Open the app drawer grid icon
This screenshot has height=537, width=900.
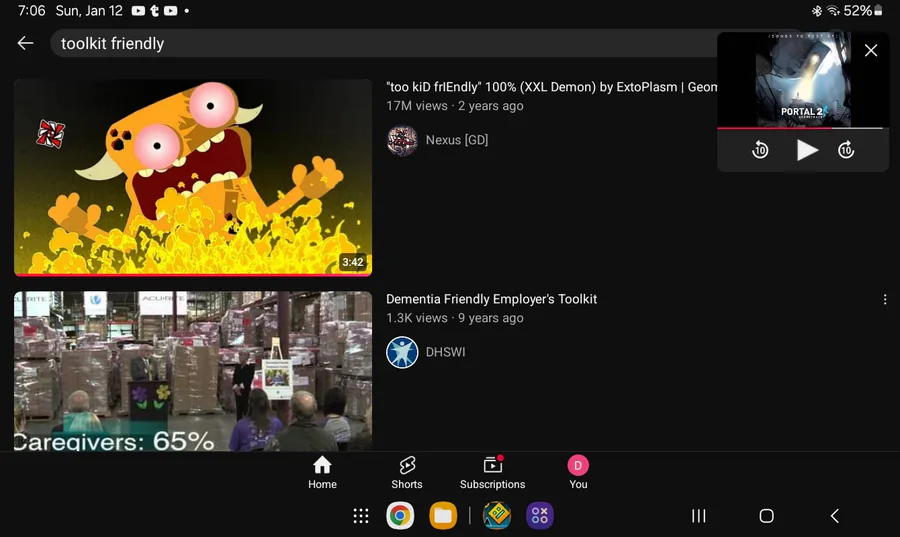click(360, 516)
